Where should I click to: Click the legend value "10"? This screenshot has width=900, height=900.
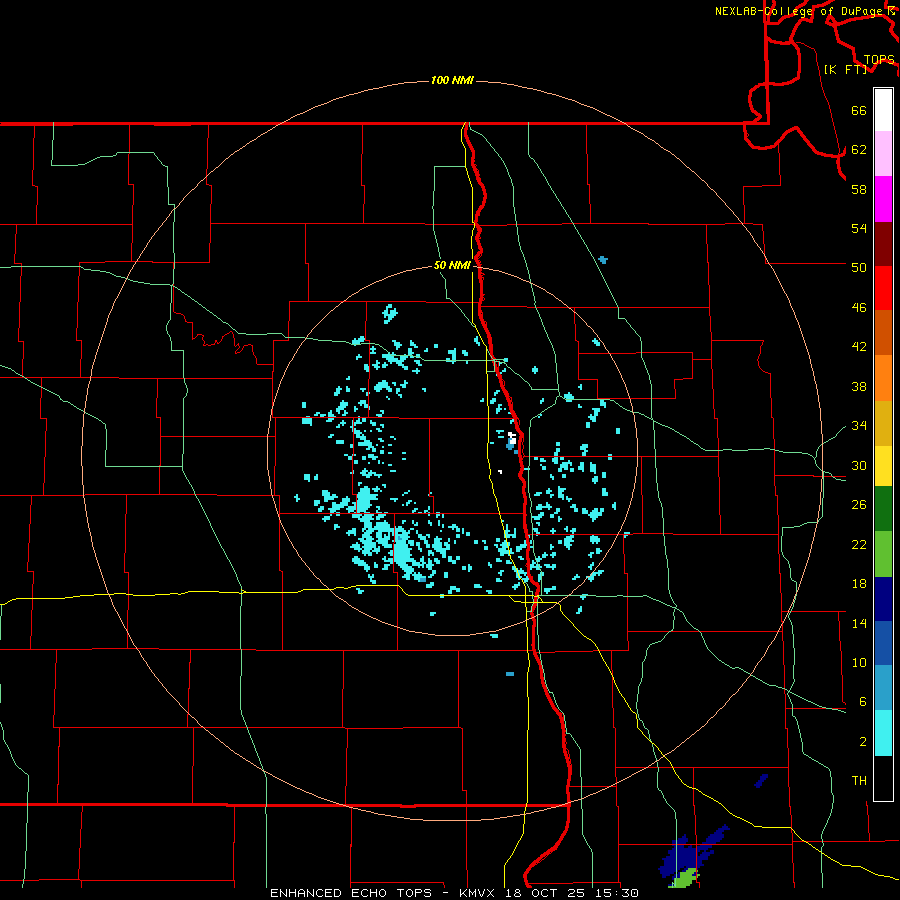click(859, 663)
